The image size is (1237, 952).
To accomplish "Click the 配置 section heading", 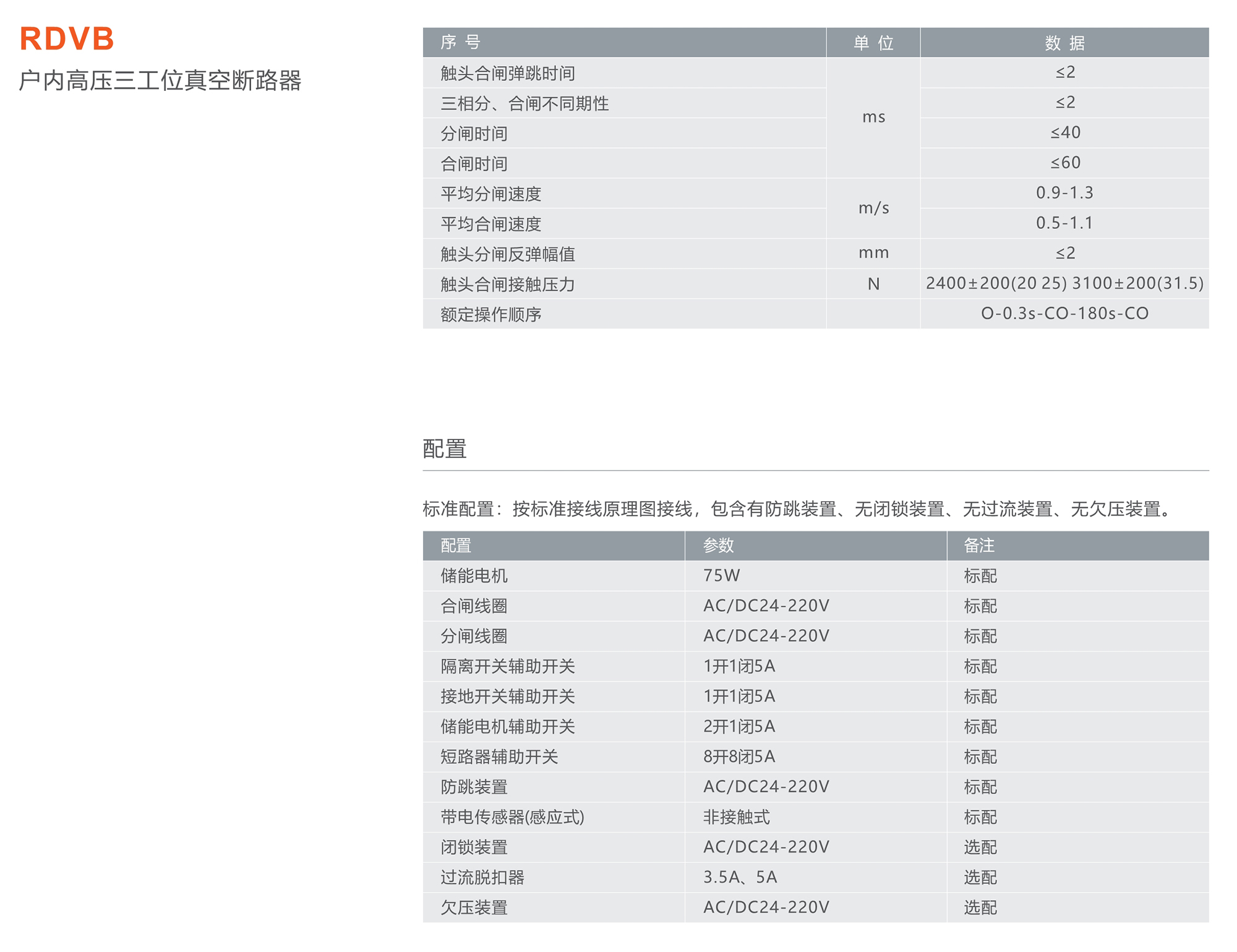I will pos(444,448).
